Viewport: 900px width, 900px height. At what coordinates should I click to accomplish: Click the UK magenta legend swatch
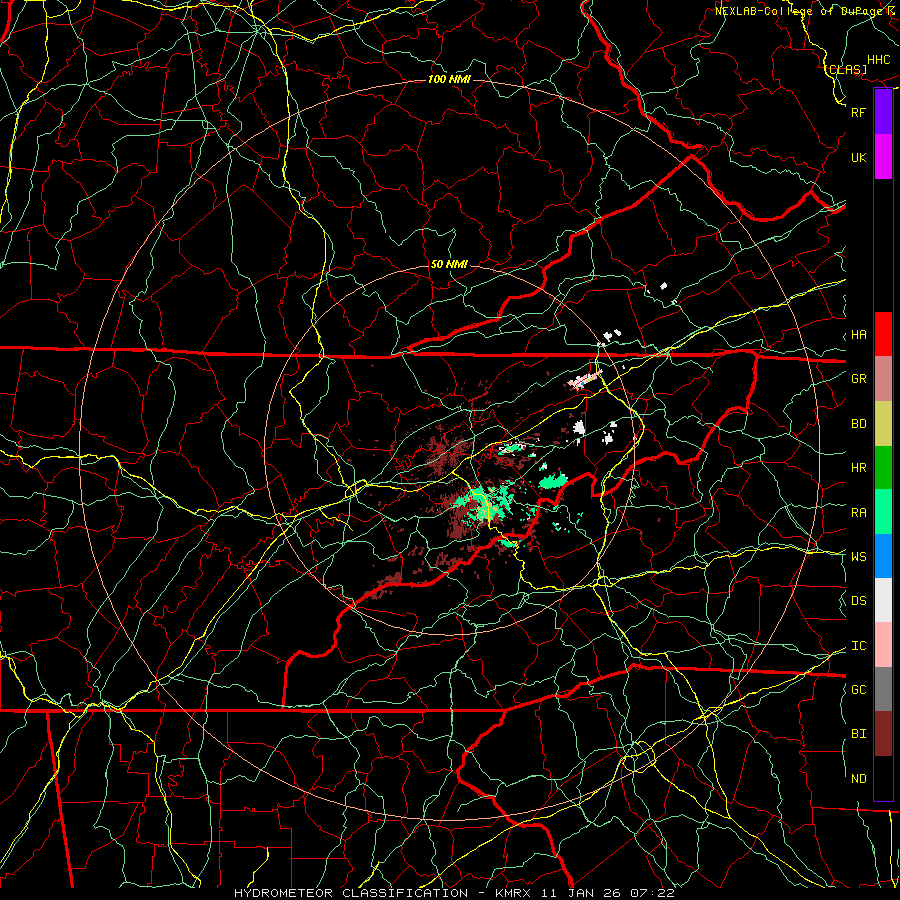[x=883, y=157]
